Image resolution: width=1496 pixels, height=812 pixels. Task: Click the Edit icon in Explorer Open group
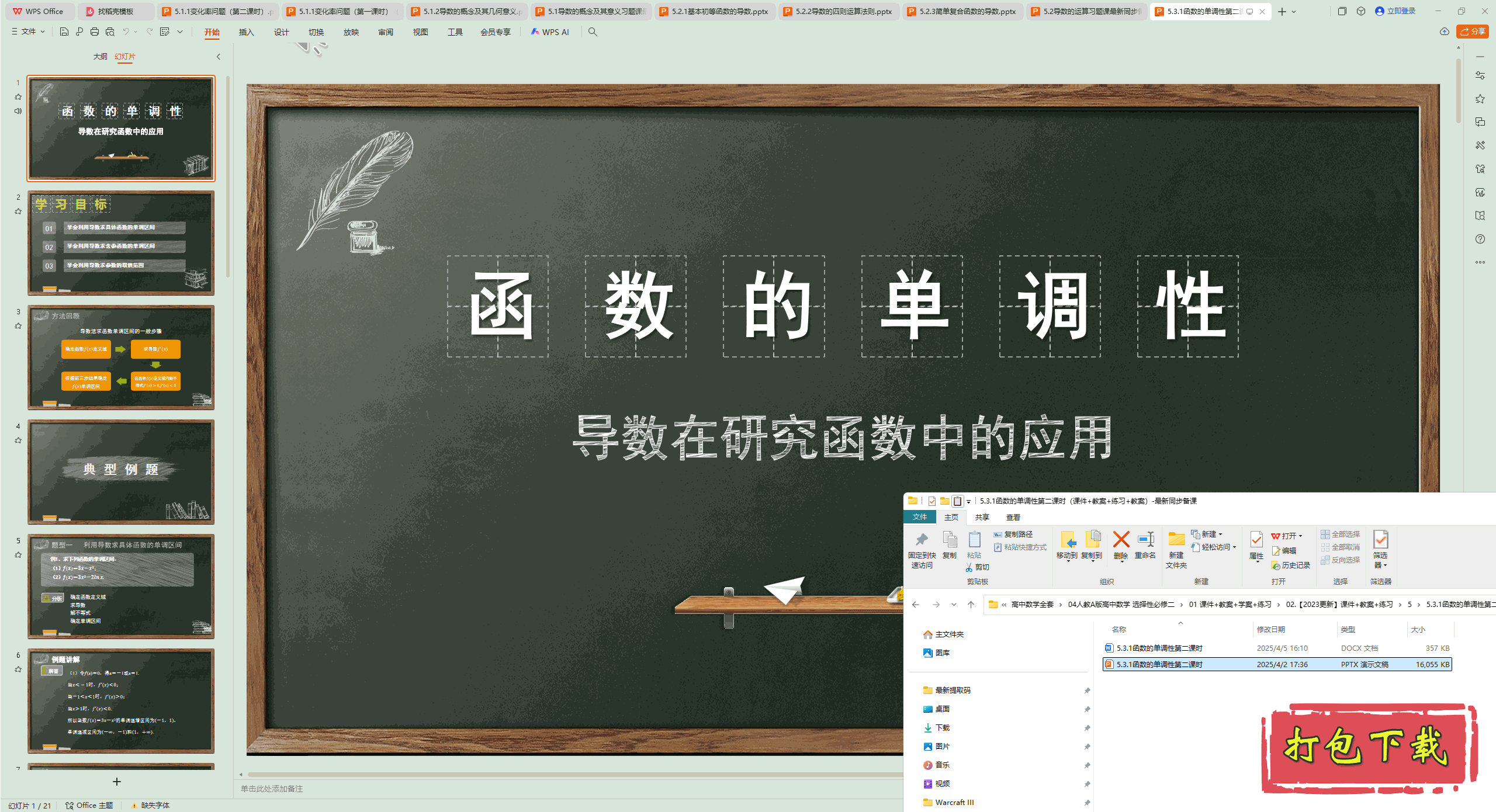click(1284, 551)
